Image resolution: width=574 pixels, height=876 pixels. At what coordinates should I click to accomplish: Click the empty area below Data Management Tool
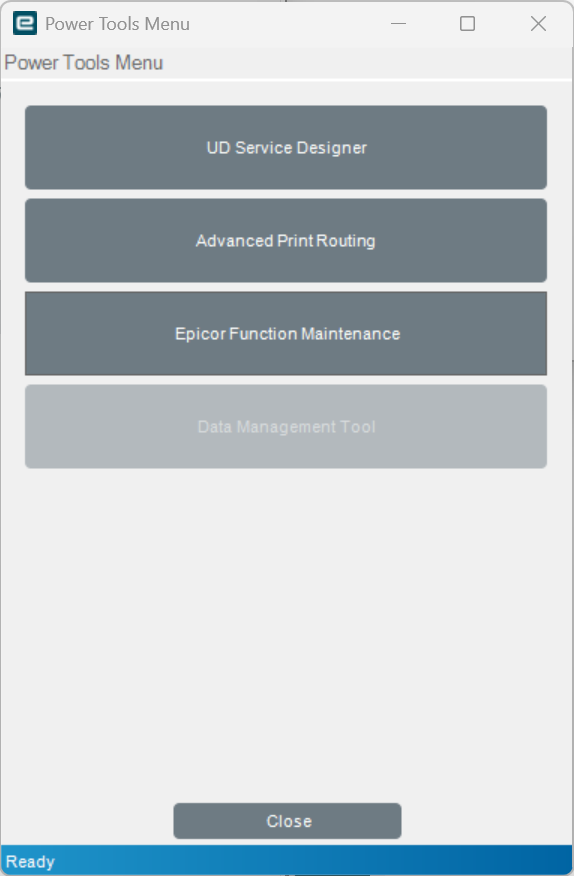coord(286,631)
